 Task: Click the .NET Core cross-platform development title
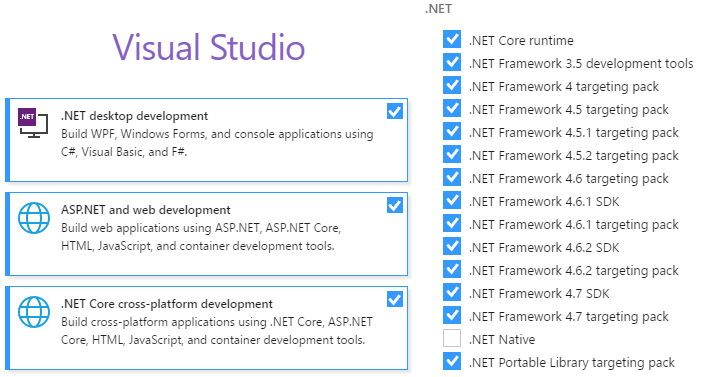click(x=167, y=304)
